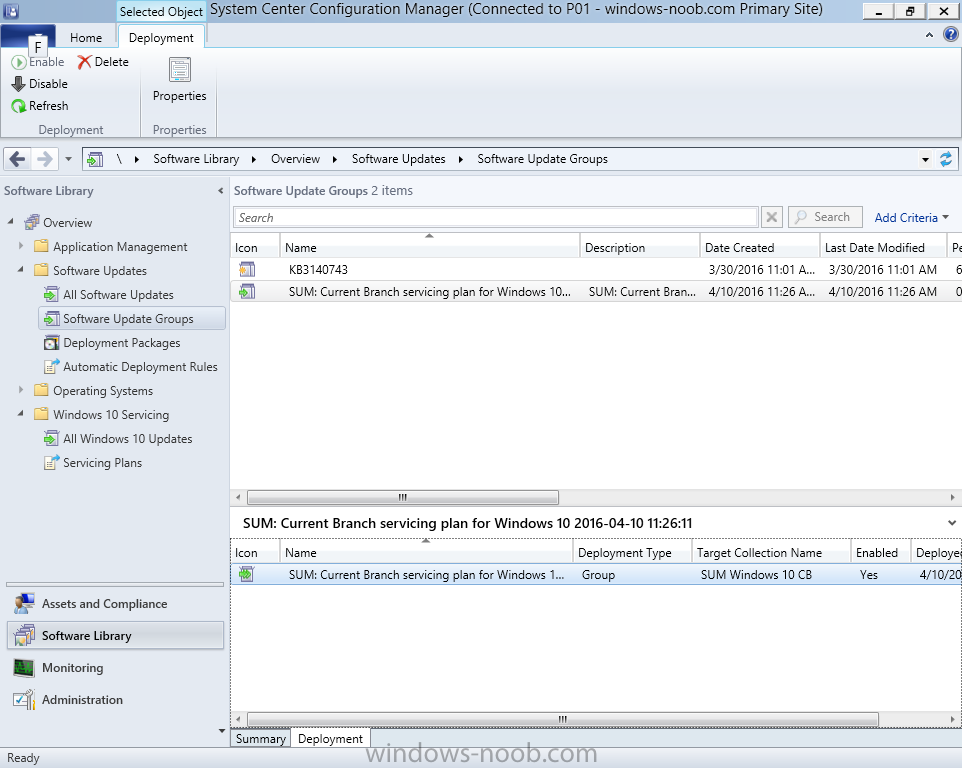The width and height of the screenshot is (962, 768).
Task: Click the deployment row icon in lower pane
Action: click(x=247, y=575)
